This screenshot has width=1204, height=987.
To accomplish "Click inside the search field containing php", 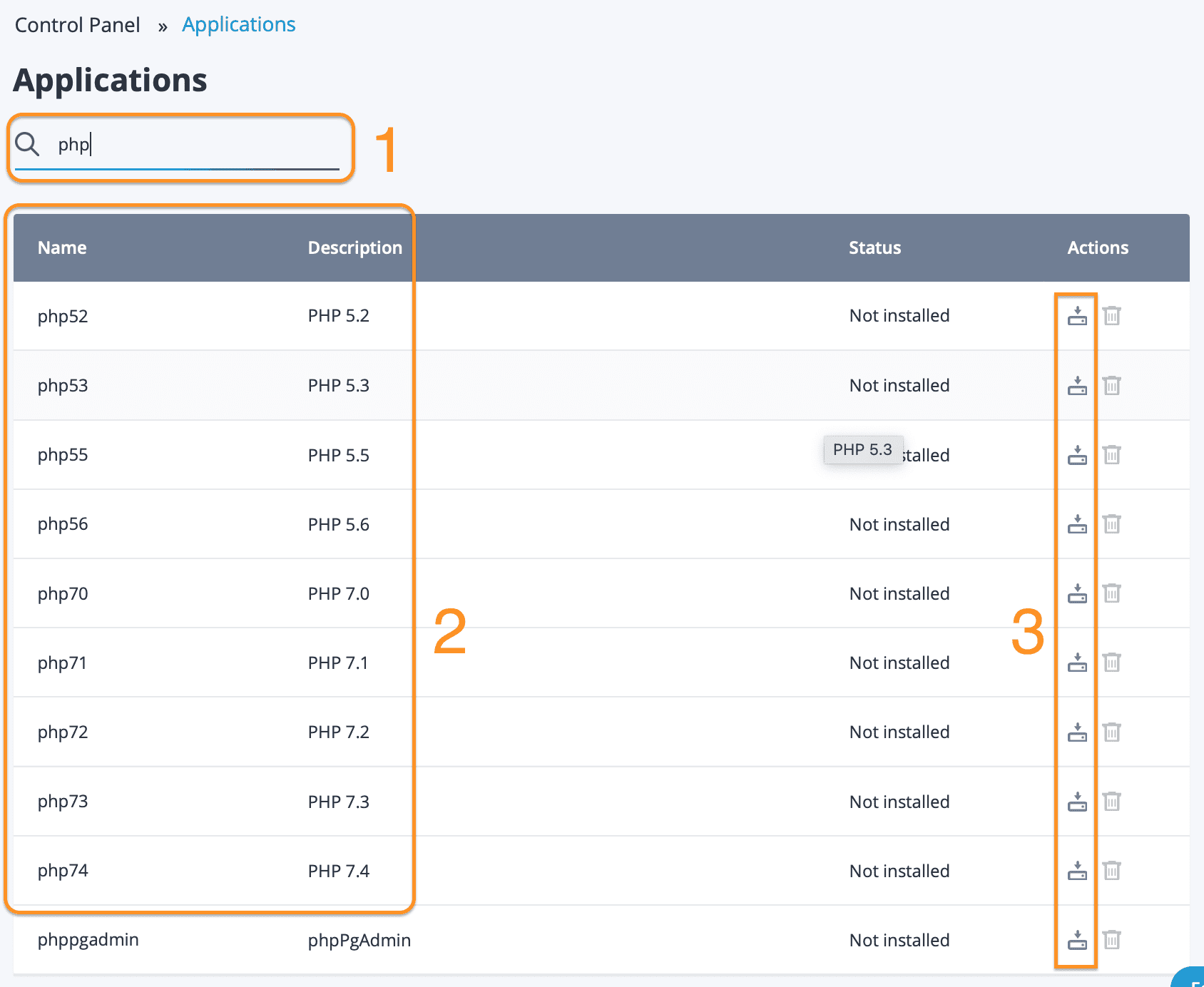I will (200, 145).
